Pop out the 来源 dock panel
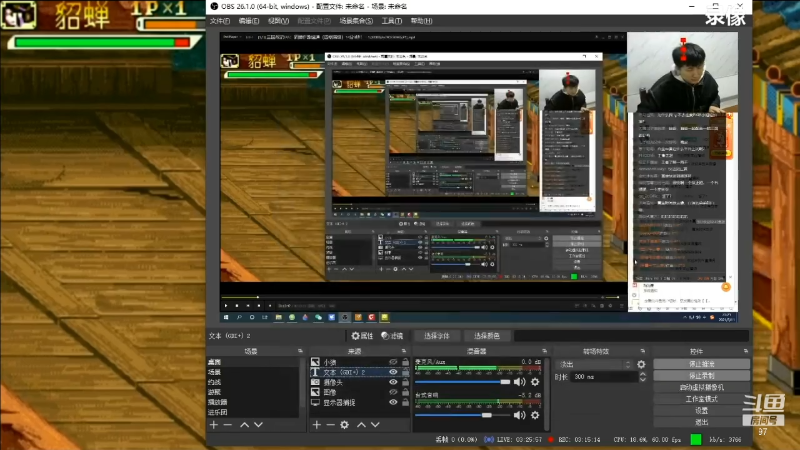This screenshot has width=800, height=450. pos(404,351)
